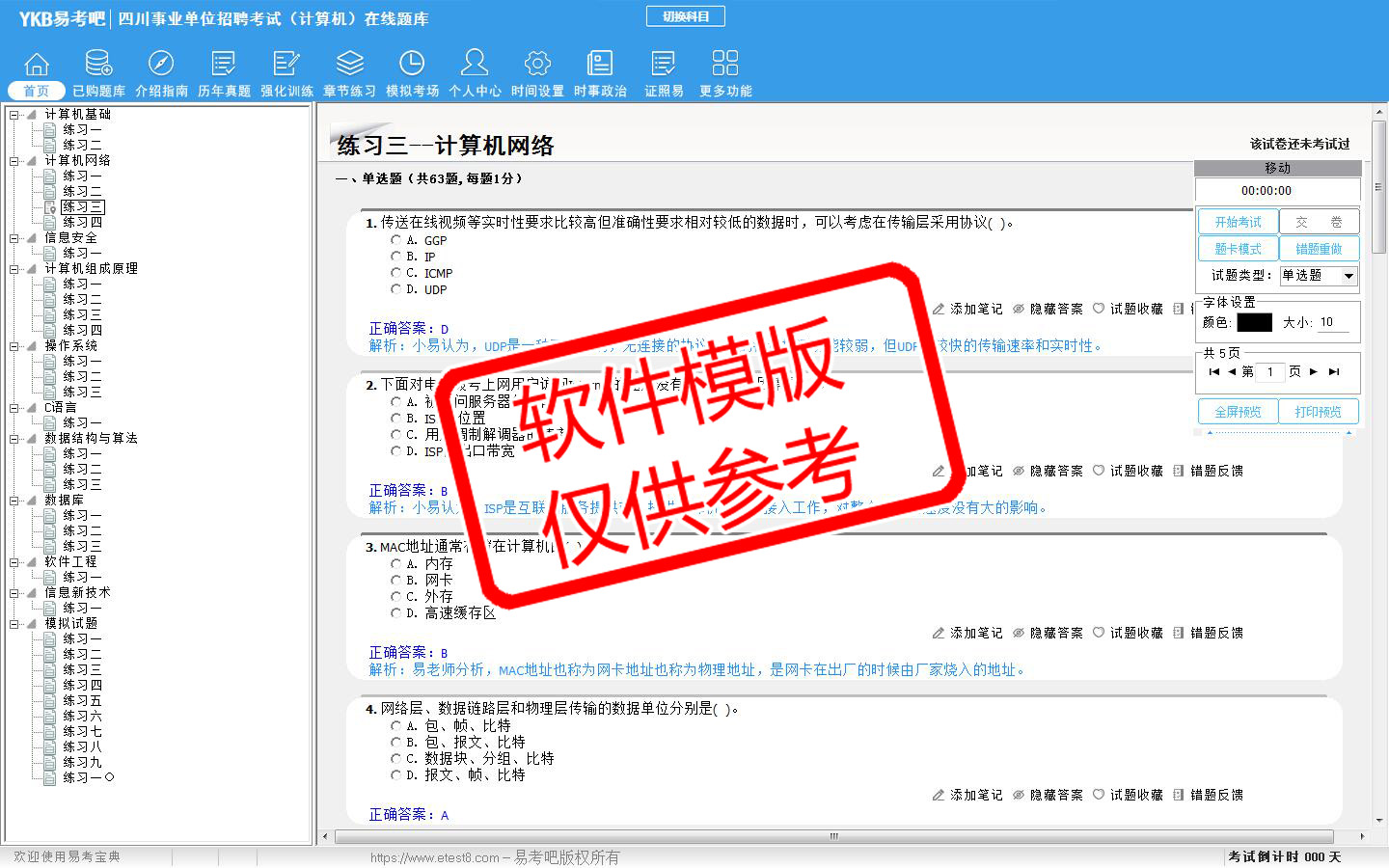Select option D. UDP for question 1
Viewport: 1389px width, 868px height.
395,289
